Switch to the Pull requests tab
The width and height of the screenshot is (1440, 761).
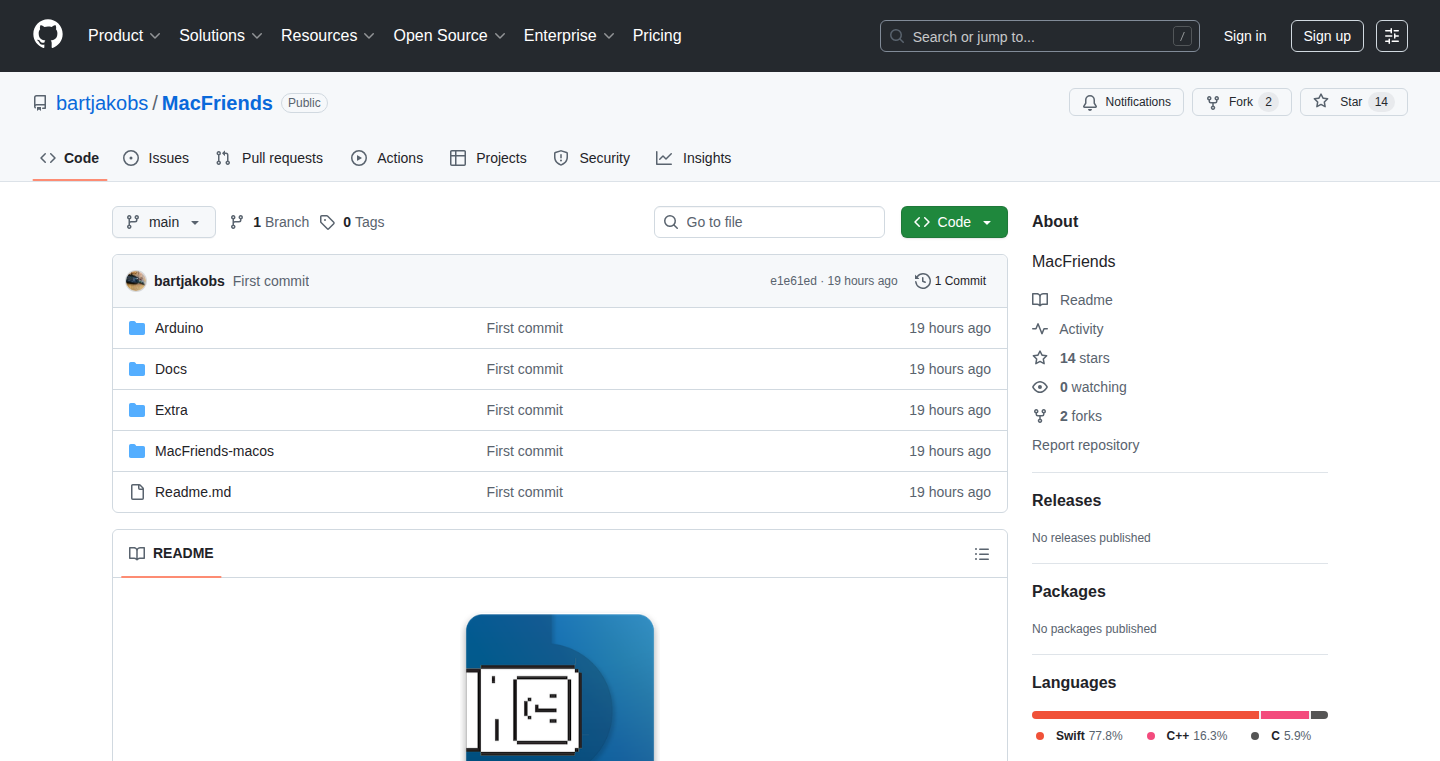(270, 158)
